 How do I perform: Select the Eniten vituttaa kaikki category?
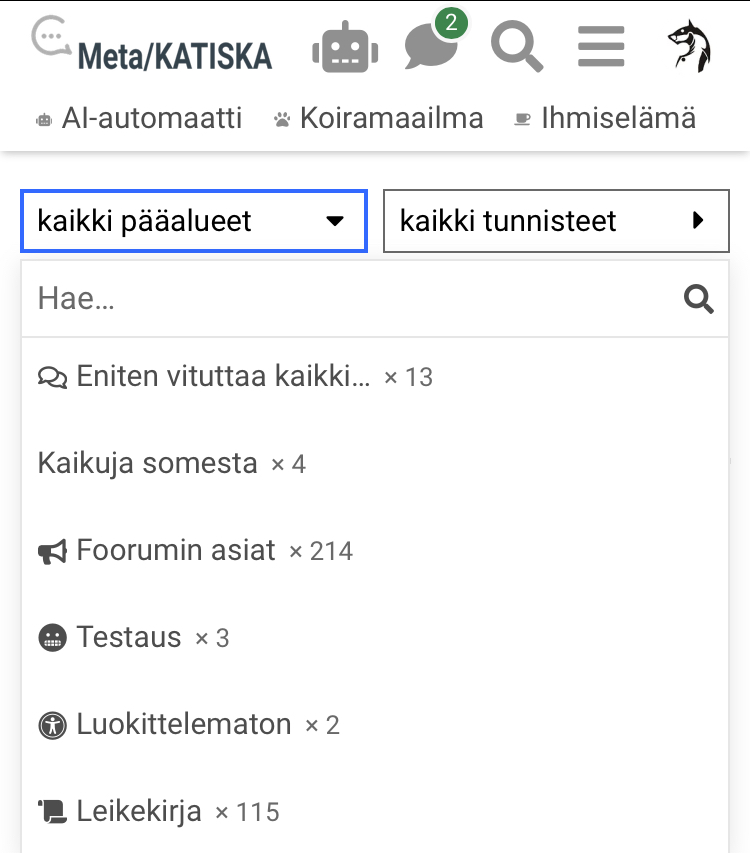click(x=222, y=377)
